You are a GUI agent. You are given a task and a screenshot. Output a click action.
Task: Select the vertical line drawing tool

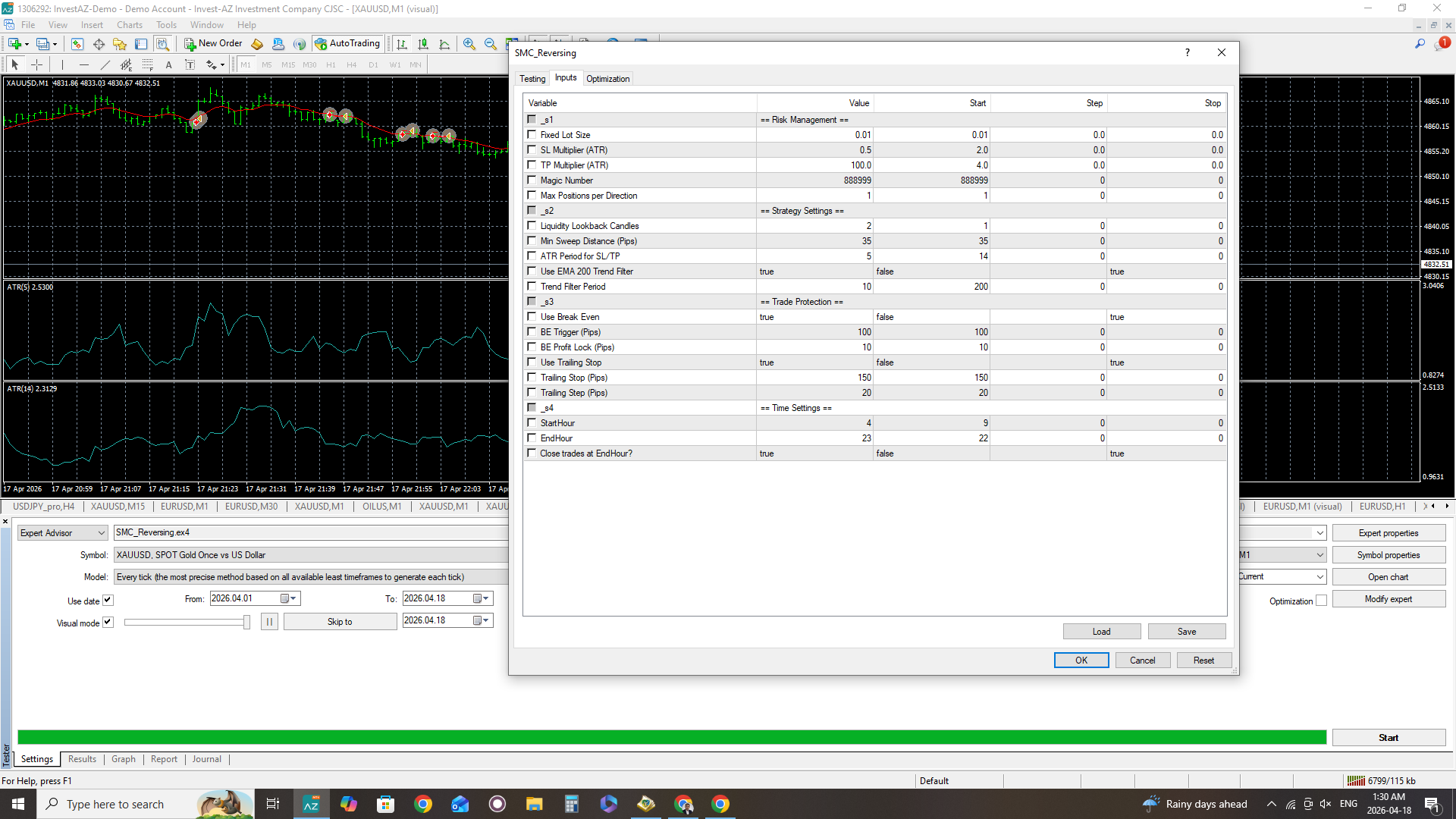pyautogui.click(x=62, y=65)
